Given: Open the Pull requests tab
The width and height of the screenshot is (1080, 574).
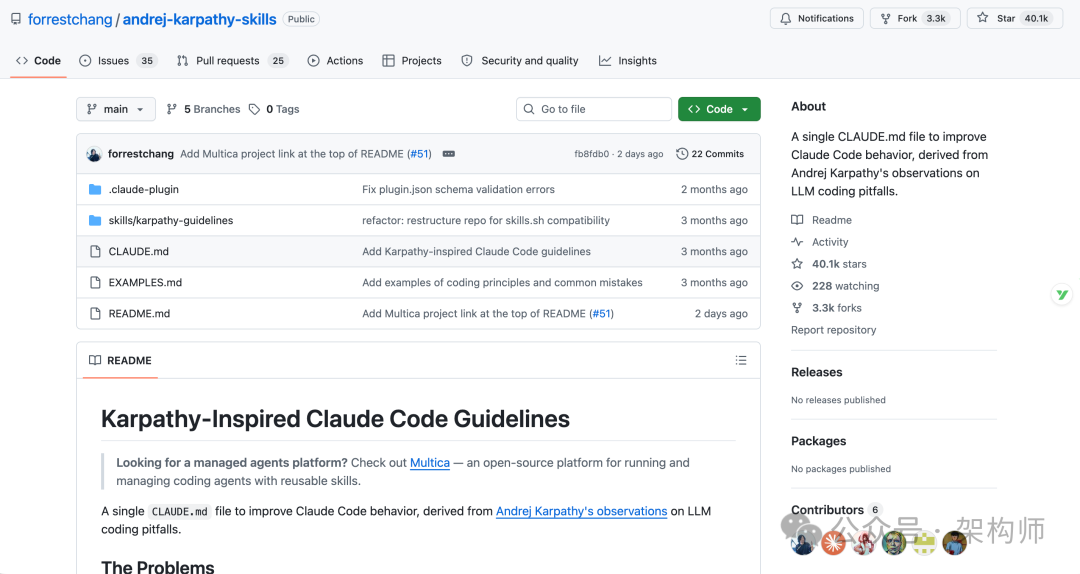Looking at the screenshot, I should (233, 61).
